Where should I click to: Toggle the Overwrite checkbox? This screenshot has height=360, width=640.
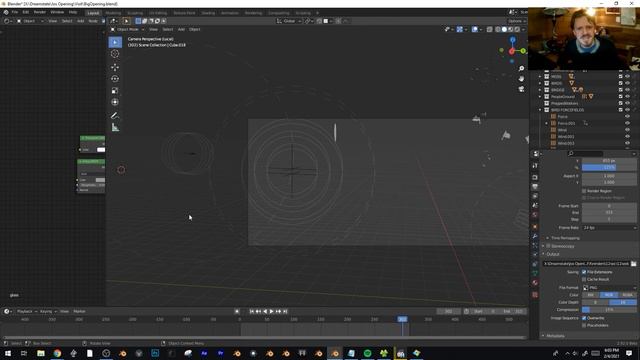point(584,318)
